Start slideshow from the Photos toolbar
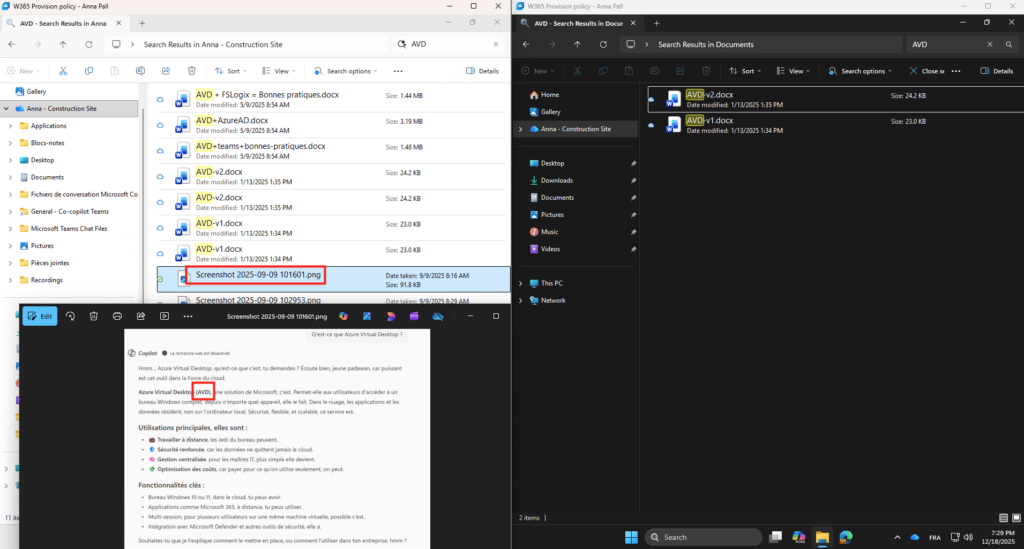Screen dimensions: 1024x549 (x=163, y=315)
